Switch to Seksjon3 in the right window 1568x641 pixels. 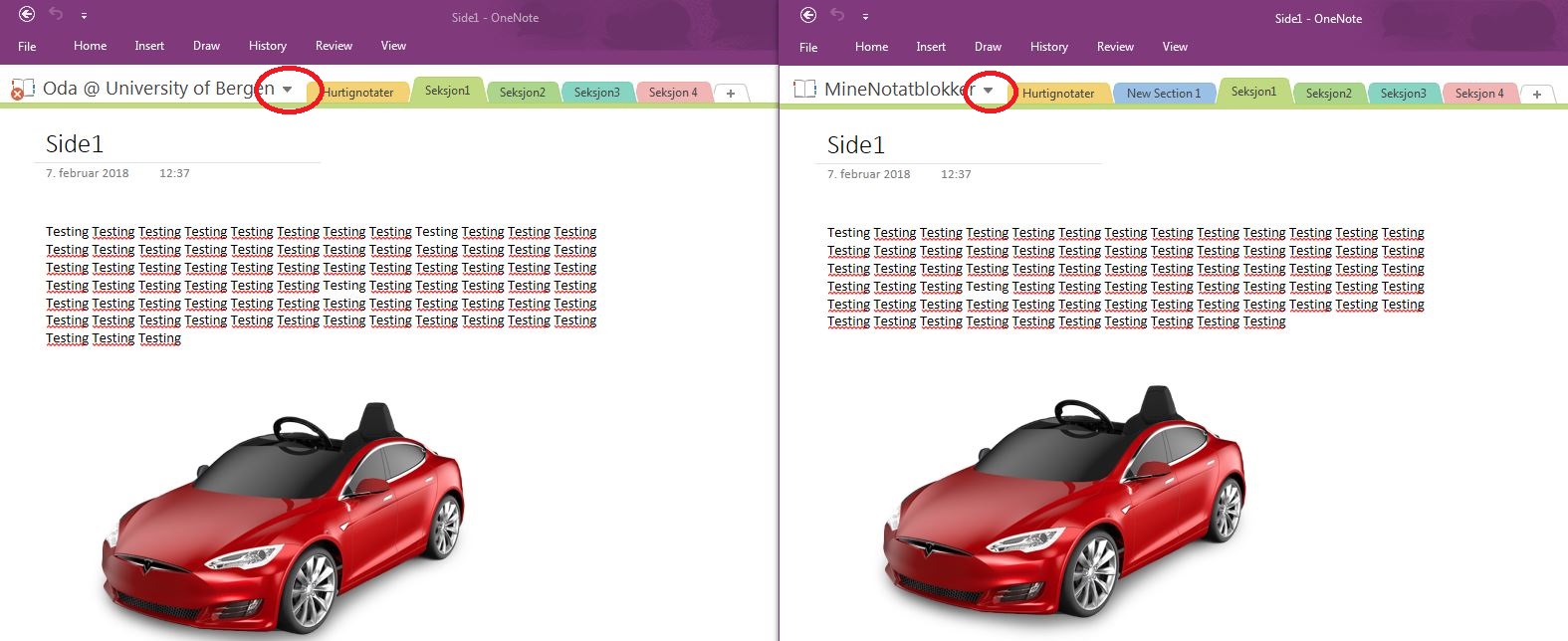coord(1403,94)
